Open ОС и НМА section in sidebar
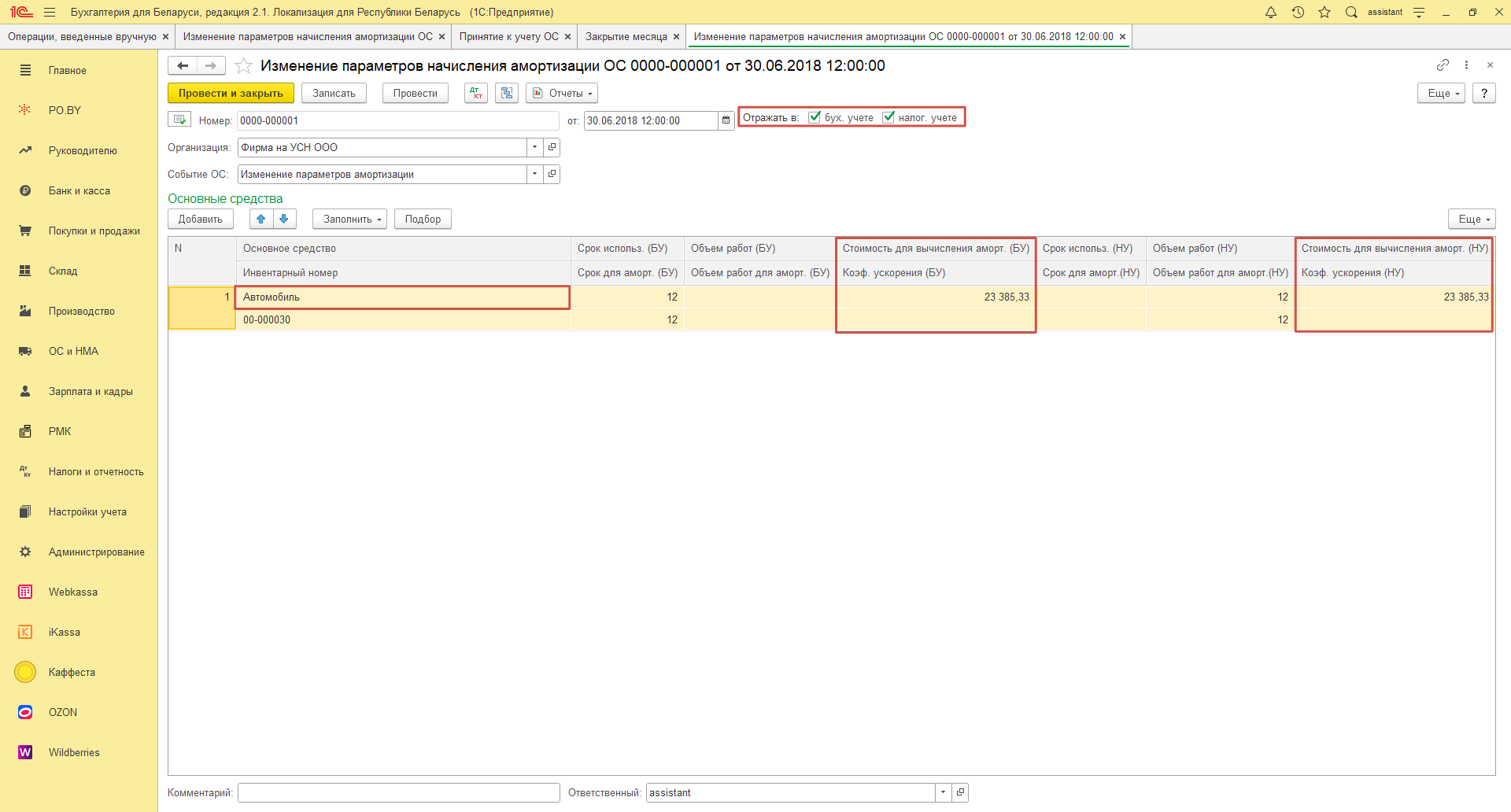Viewport: 1511px width, 812px height. click(73, 351)
